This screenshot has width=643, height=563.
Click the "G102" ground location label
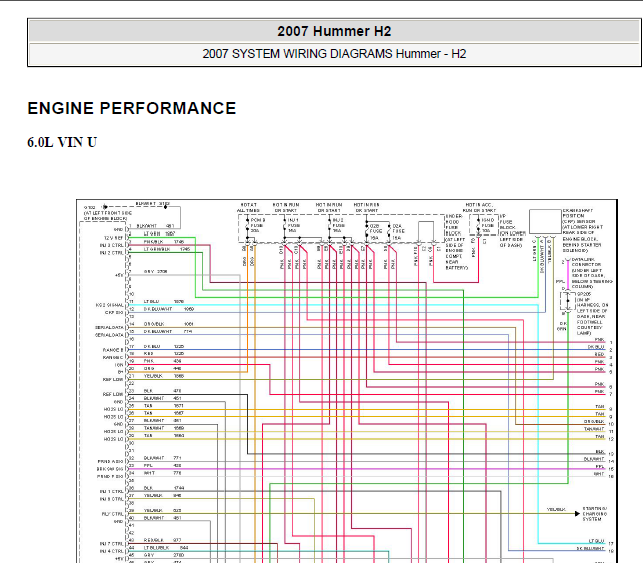90,207
